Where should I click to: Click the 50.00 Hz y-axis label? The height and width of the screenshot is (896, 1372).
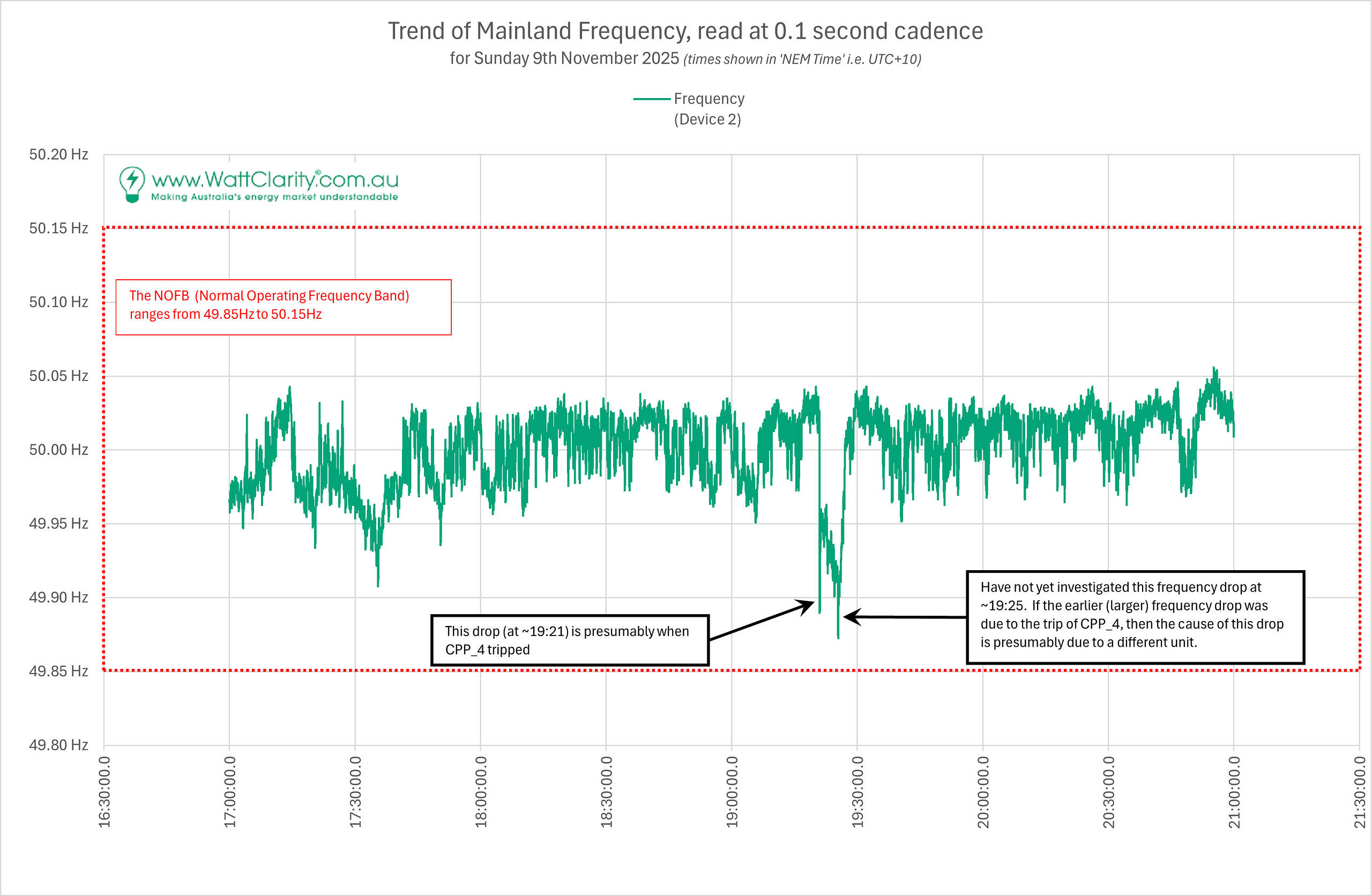(x=58, y=450)
